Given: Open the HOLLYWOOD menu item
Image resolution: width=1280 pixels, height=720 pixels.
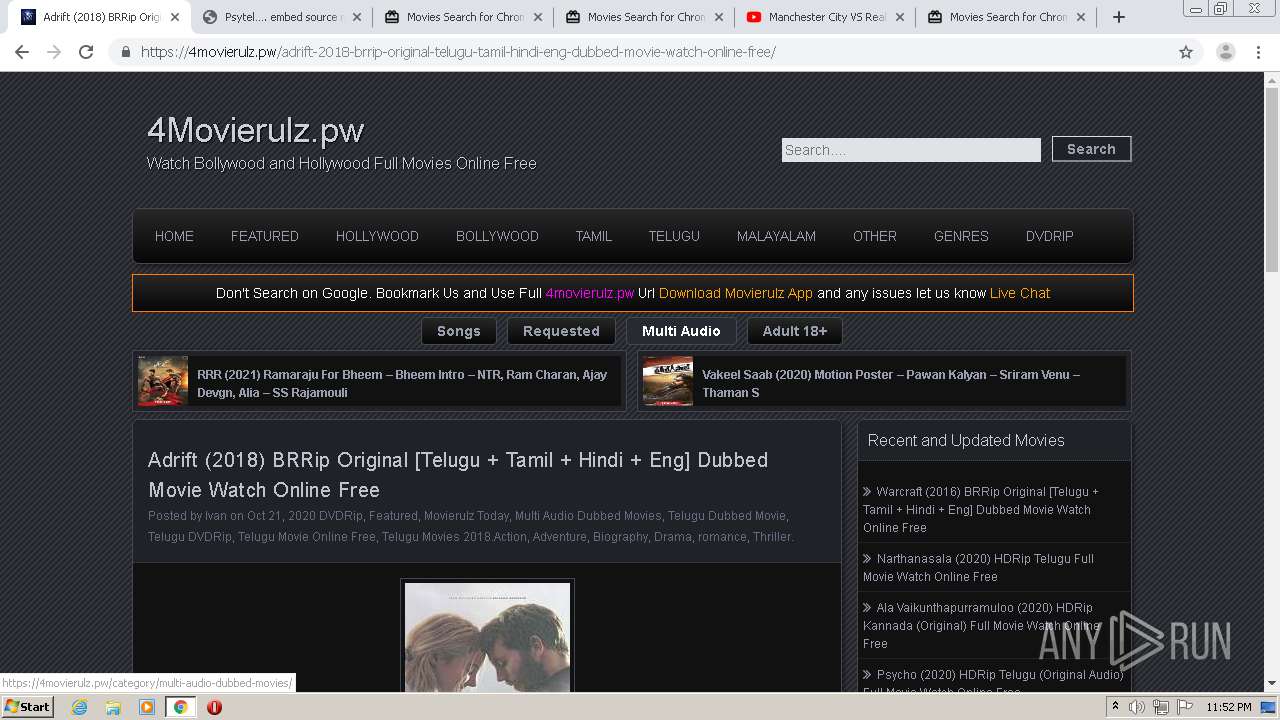Looking at the screenshot, I should click(377, 236).
